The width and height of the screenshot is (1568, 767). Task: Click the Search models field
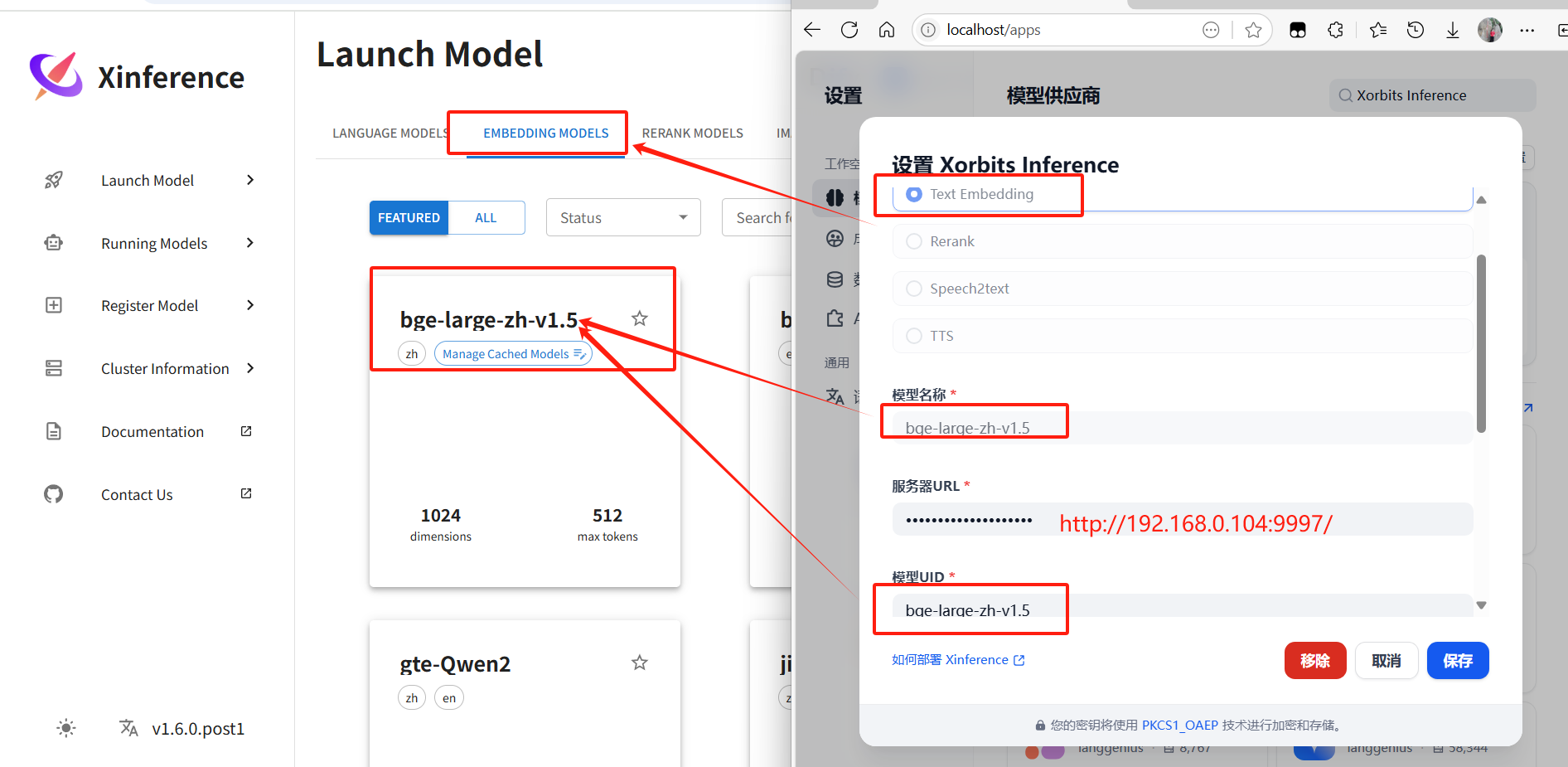tap(758, 217)
